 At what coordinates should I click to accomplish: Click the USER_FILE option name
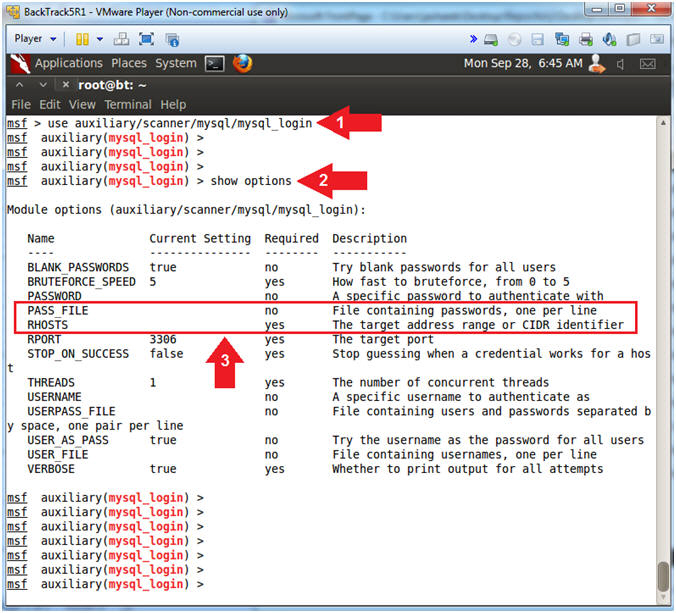tap(58, 455)
